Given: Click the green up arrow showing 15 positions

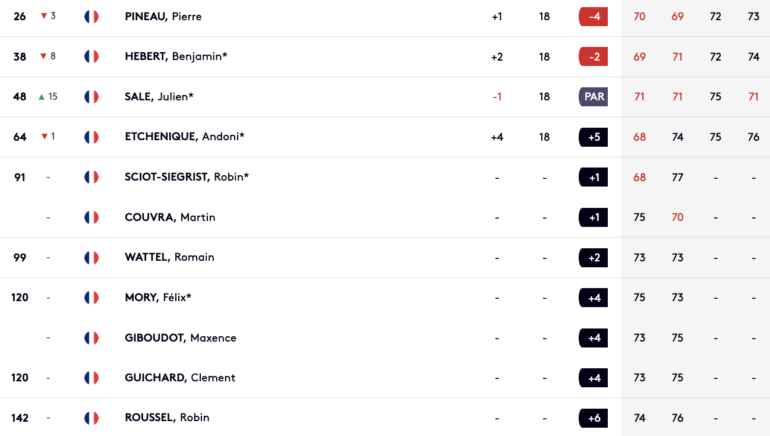Looking at the screenshot, I should point(42,97).
